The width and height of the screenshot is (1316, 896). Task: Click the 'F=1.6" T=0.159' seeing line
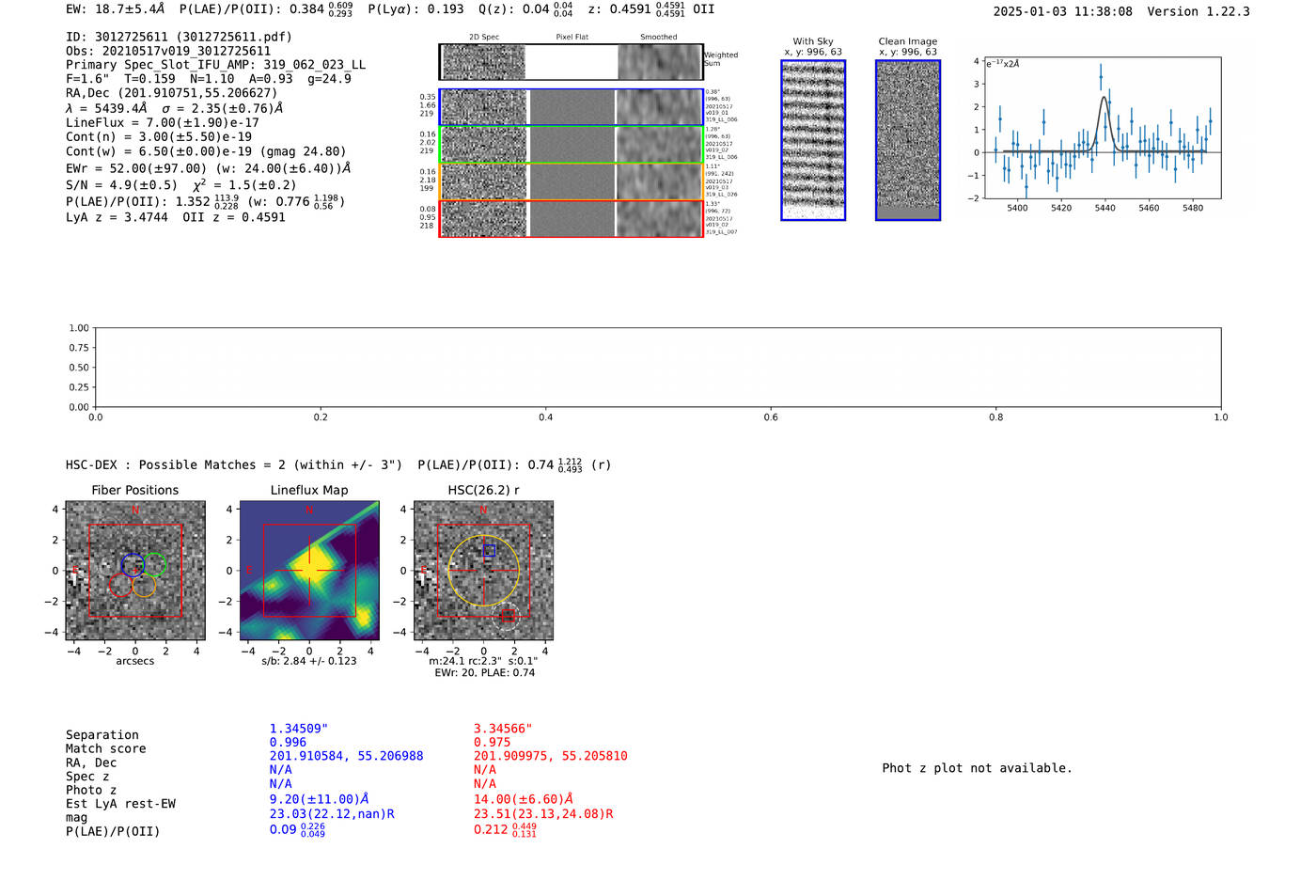(209, 80)
